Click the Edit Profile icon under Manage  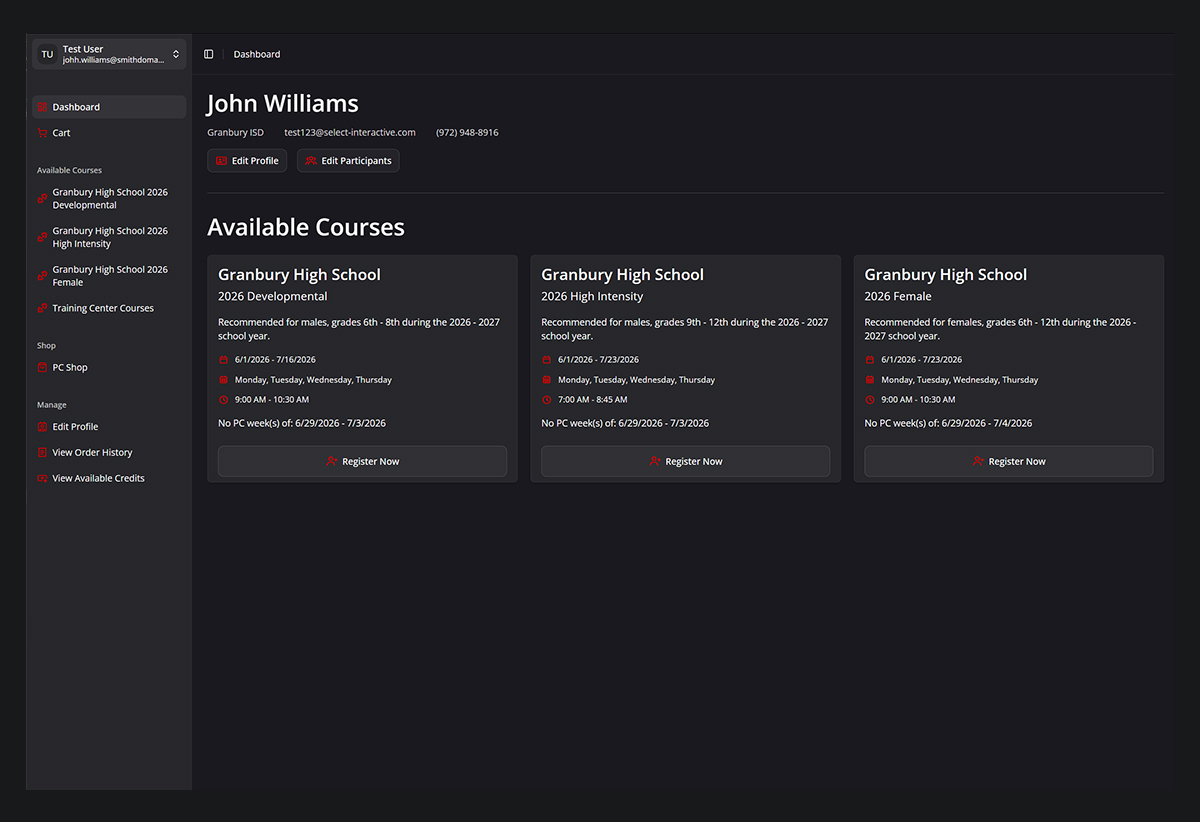click(43, 426)
